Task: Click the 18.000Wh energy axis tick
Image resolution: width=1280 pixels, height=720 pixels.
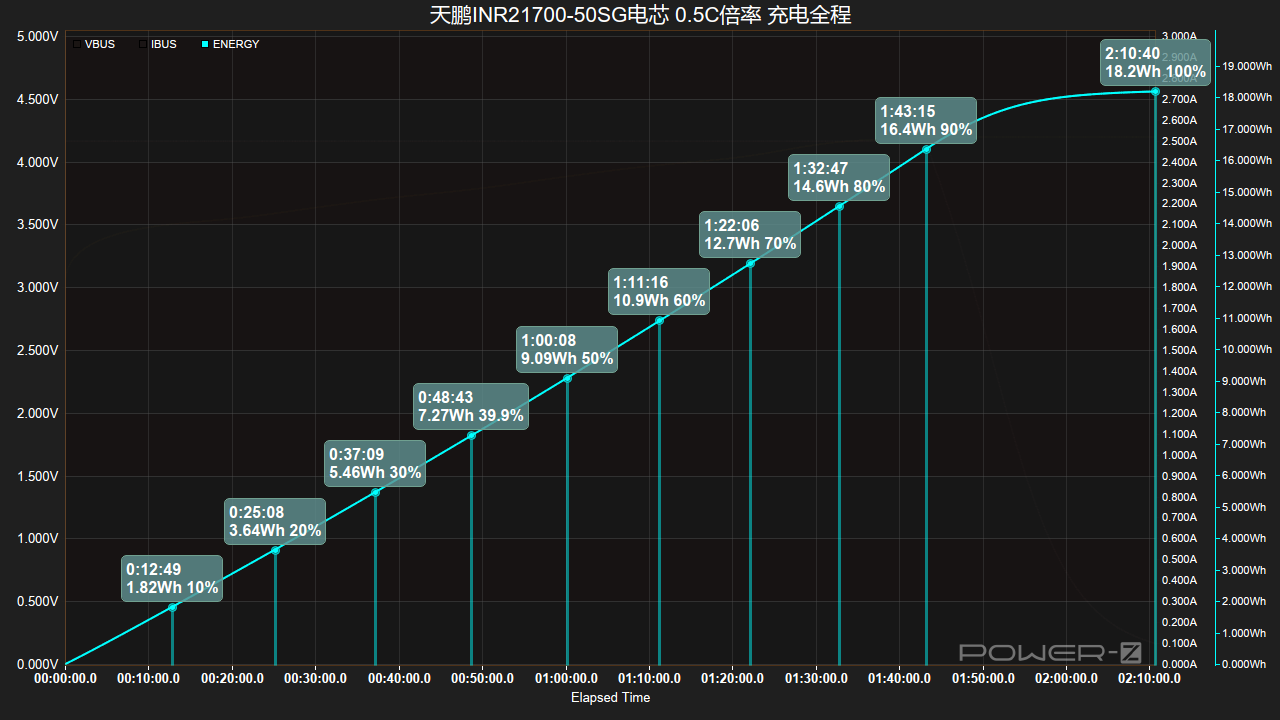Action: 1246,98
